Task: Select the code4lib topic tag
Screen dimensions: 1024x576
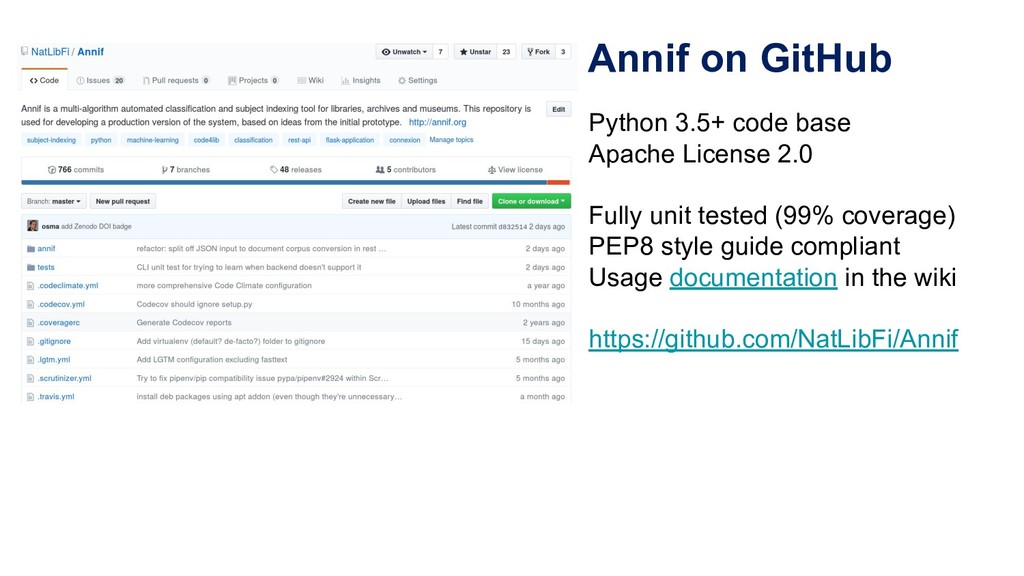Action: 206,140
